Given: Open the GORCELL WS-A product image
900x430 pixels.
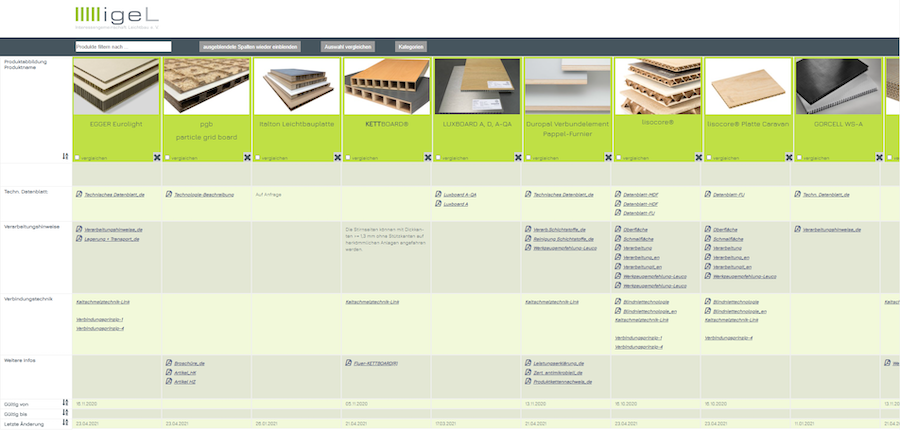Looking at the screenshot, I should pyautogui.click(x=838, y=86).
